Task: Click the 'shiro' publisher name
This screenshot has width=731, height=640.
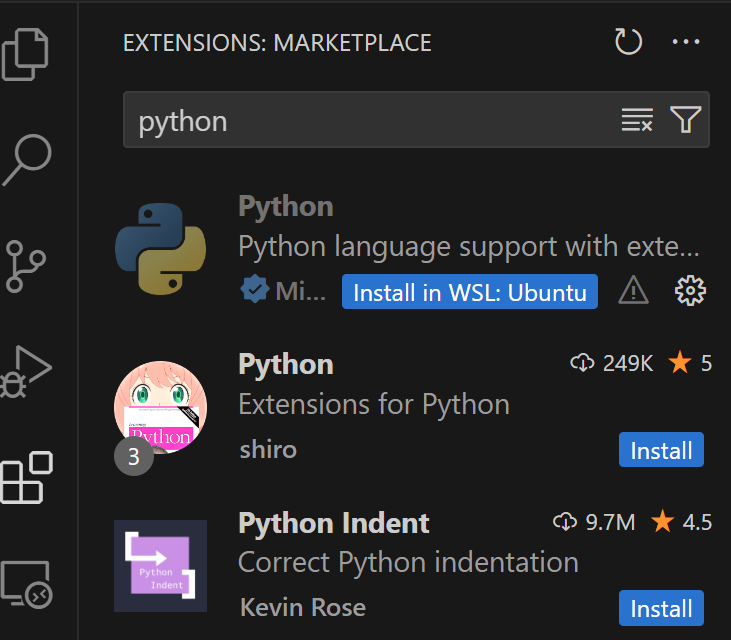Action: (268, 450)
